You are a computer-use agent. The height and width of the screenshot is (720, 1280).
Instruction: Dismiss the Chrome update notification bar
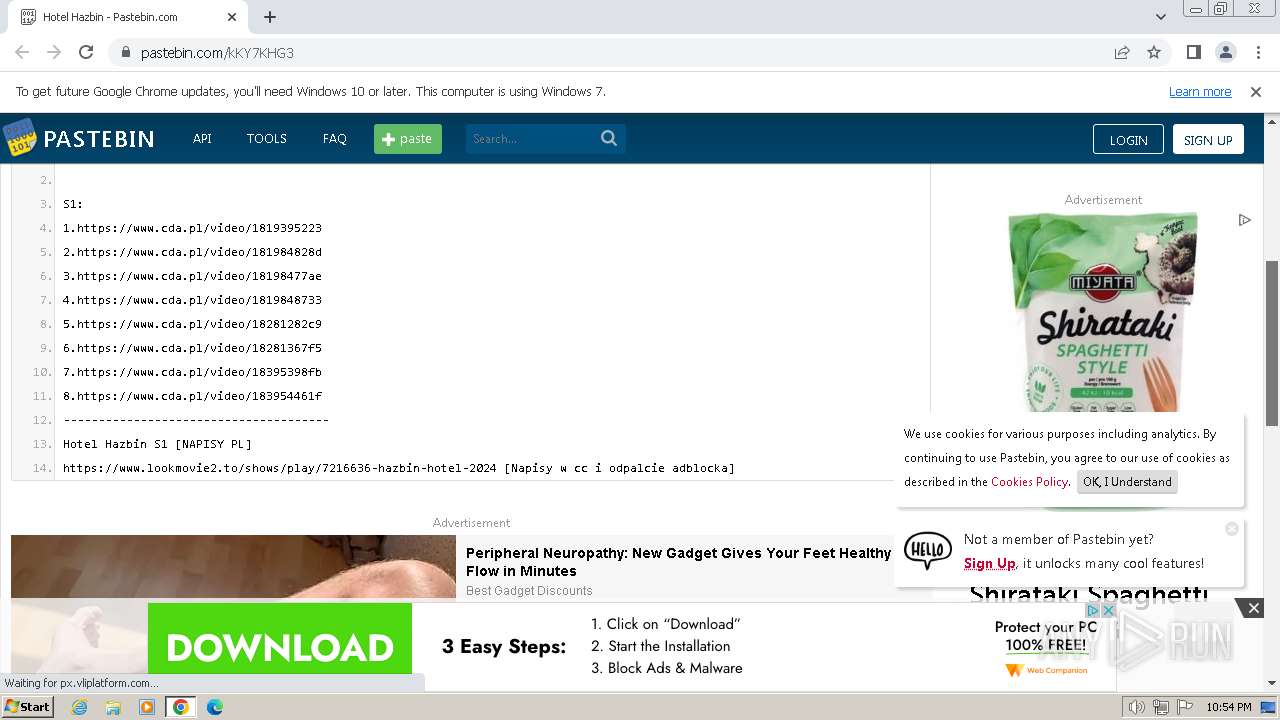click(x=1256, y=91)
